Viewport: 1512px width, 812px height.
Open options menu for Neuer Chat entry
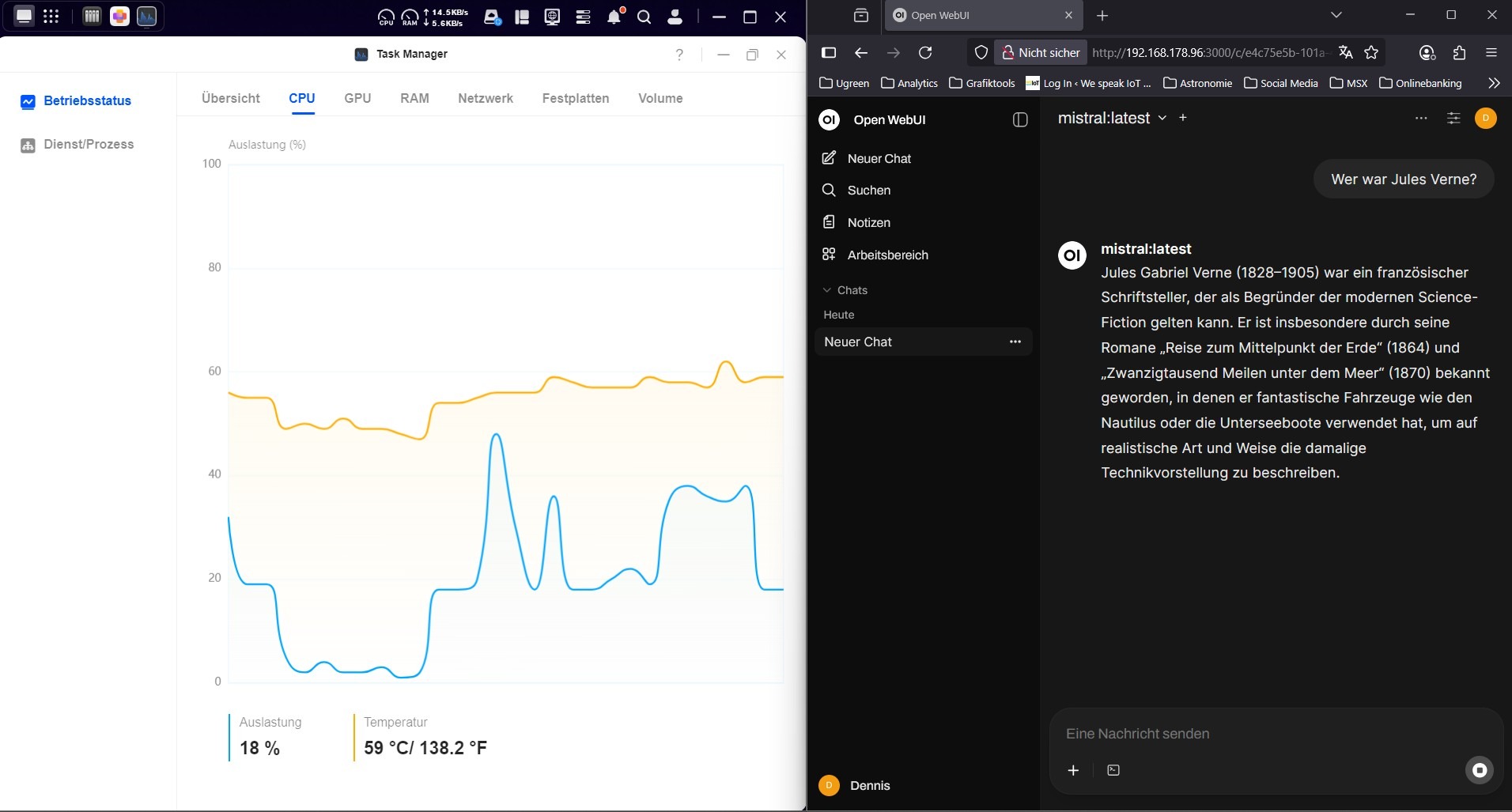[1015, 342]
